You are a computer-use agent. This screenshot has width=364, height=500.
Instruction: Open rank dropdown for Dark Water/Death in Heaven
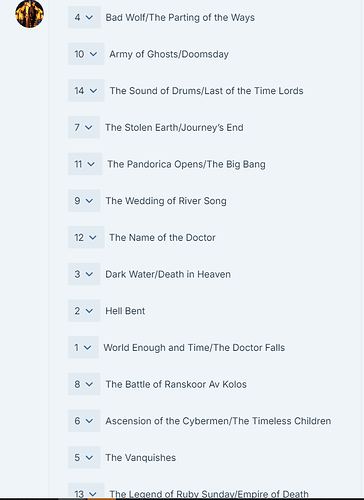84,274
